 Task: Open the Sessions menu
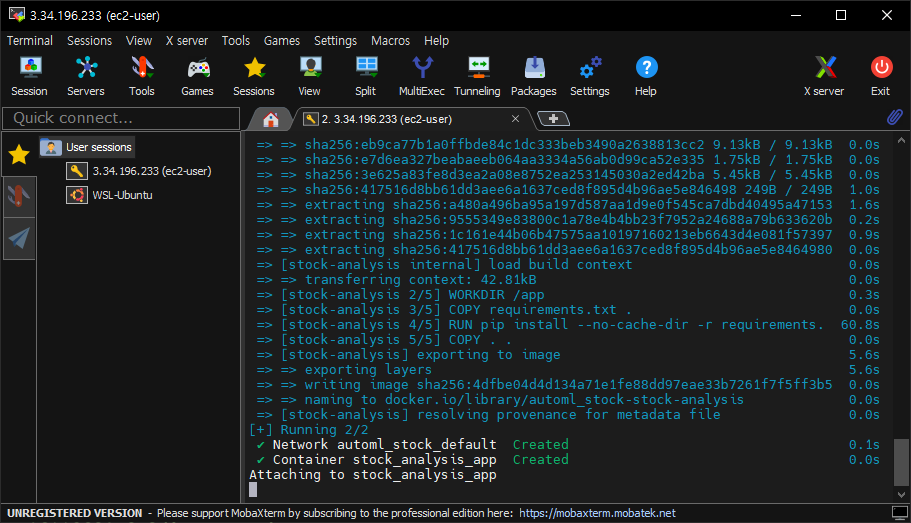(x=89, y=41)
